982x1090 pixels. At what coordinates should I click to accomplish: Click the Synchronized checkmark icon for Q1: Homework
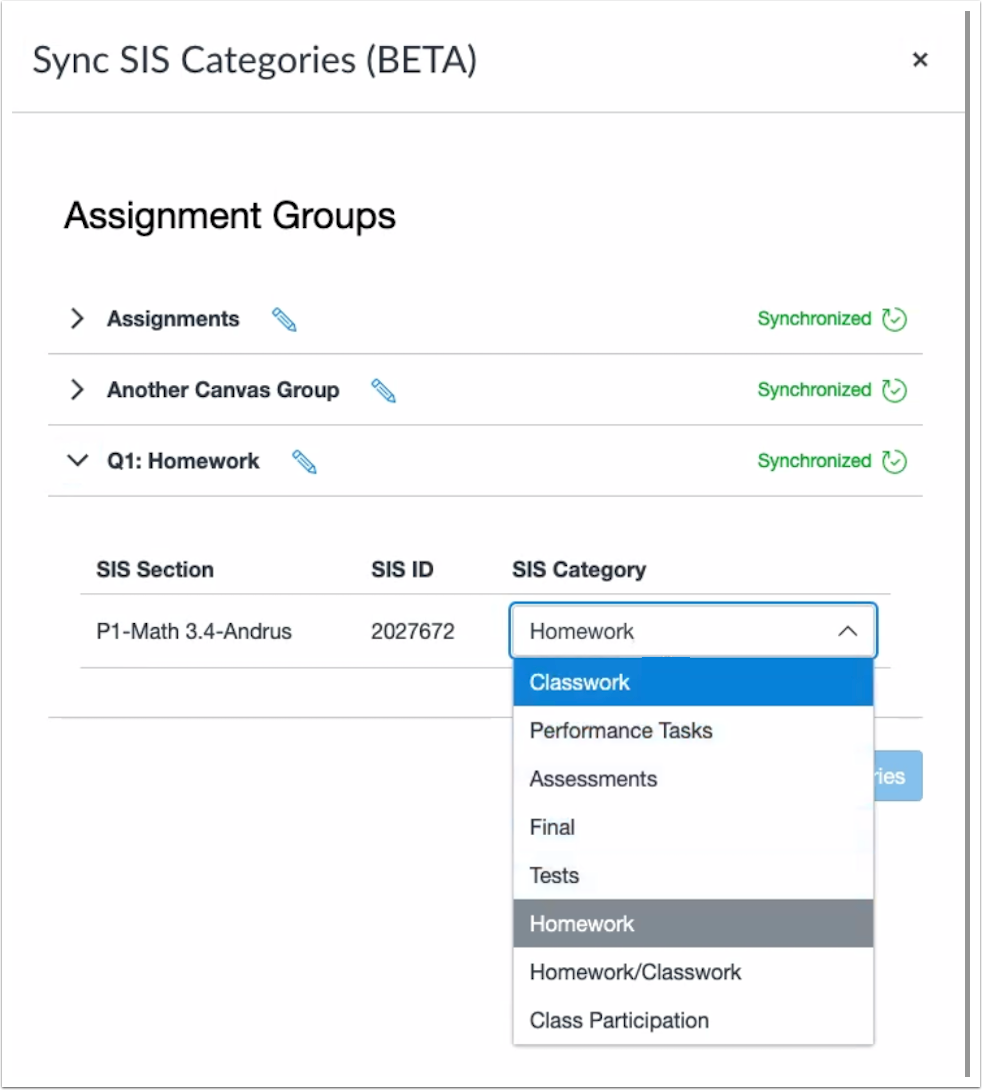895,461
